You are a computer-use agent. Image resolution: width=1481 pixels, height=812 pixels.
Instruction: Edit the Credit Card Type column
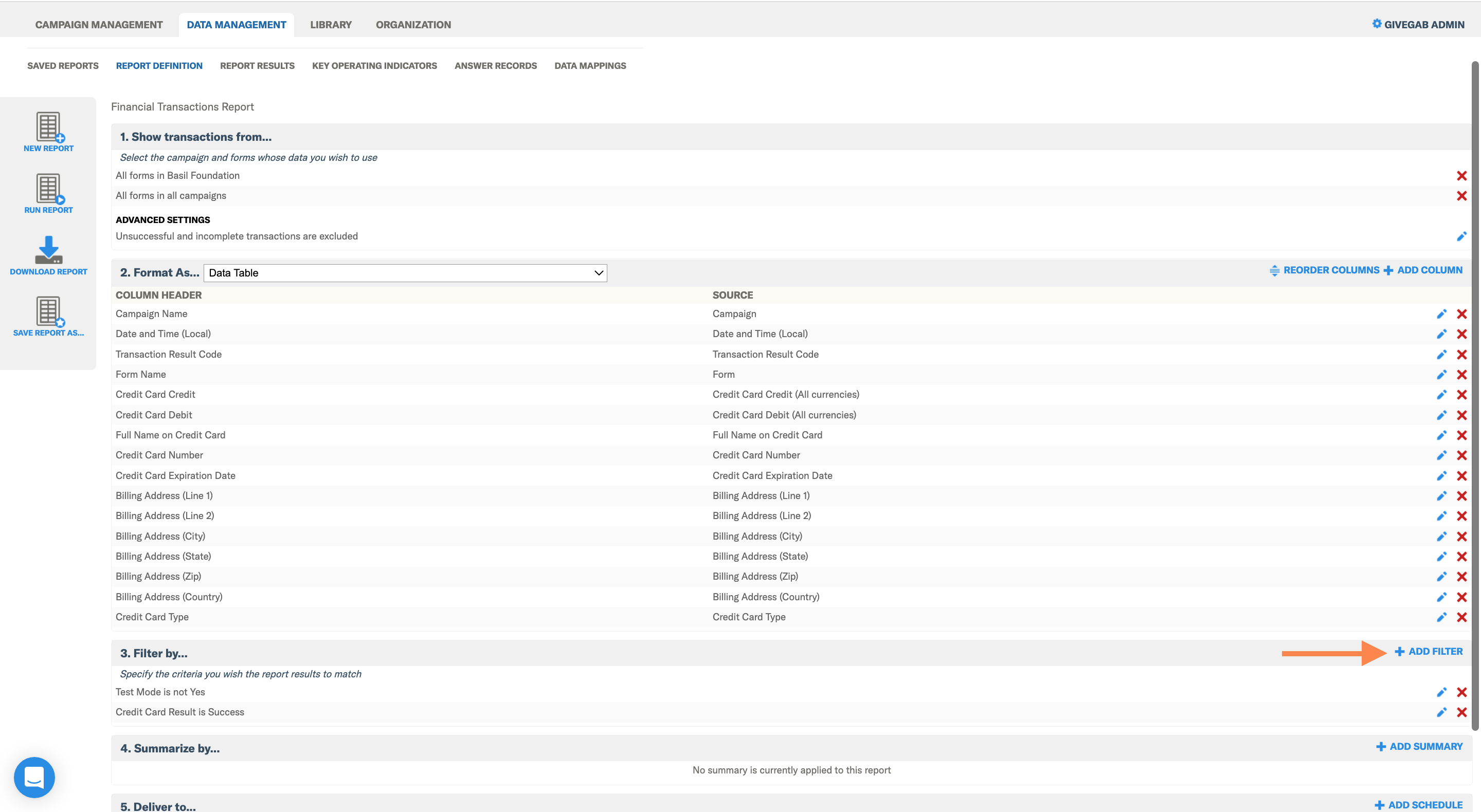coord(1441,617)
